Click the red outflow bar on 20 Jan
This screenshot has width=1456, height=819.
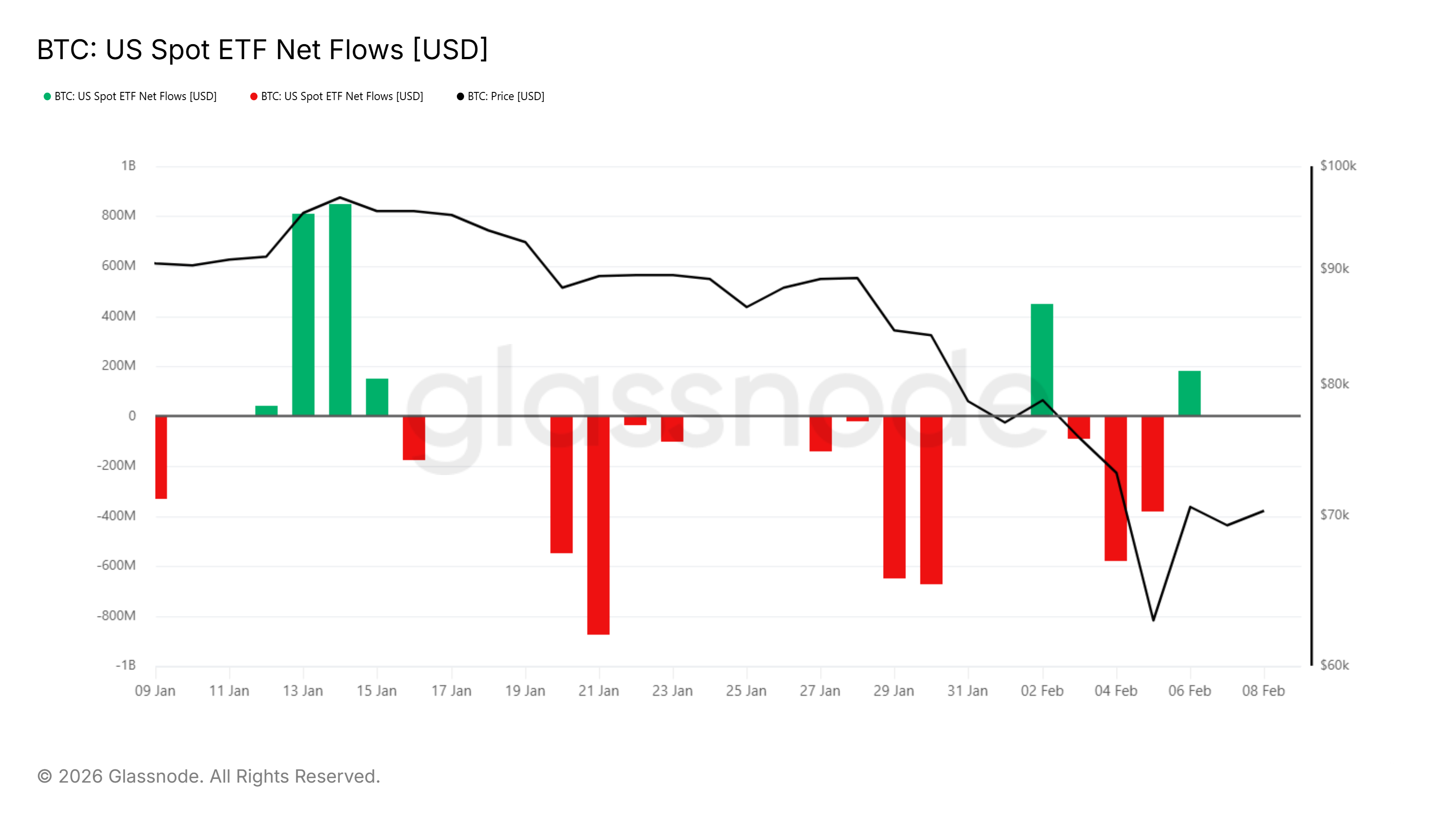(x=561, y=485)
